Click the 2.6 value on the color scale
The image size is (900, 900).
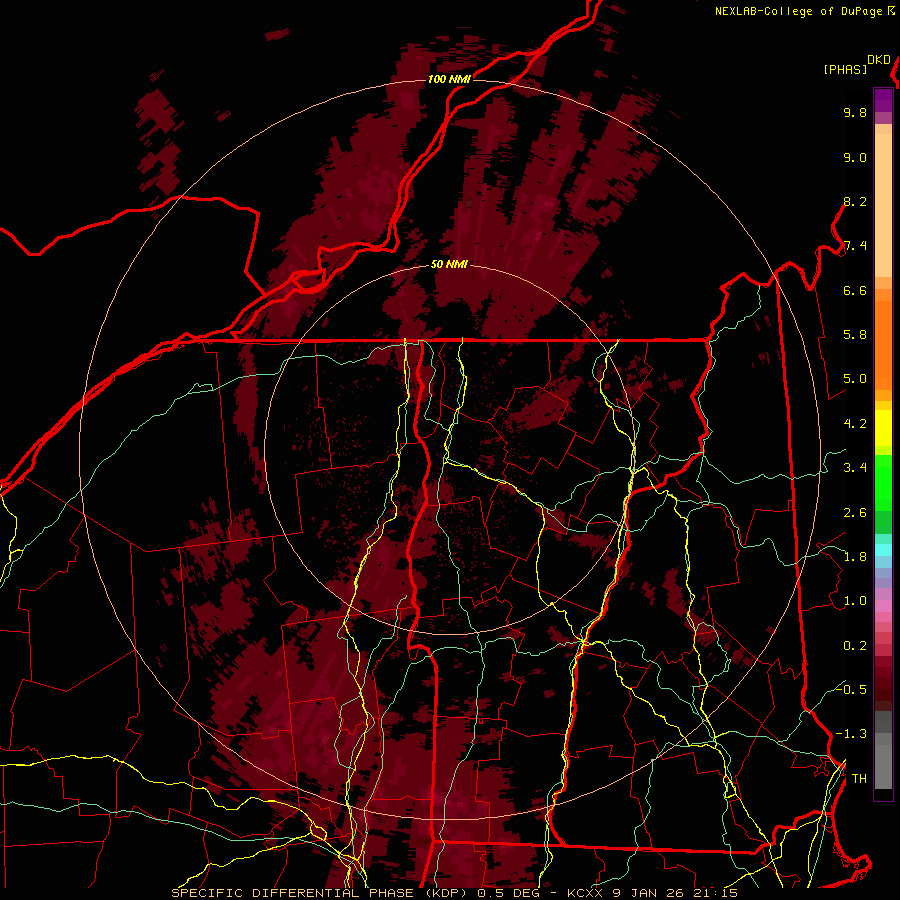point(855,513)
